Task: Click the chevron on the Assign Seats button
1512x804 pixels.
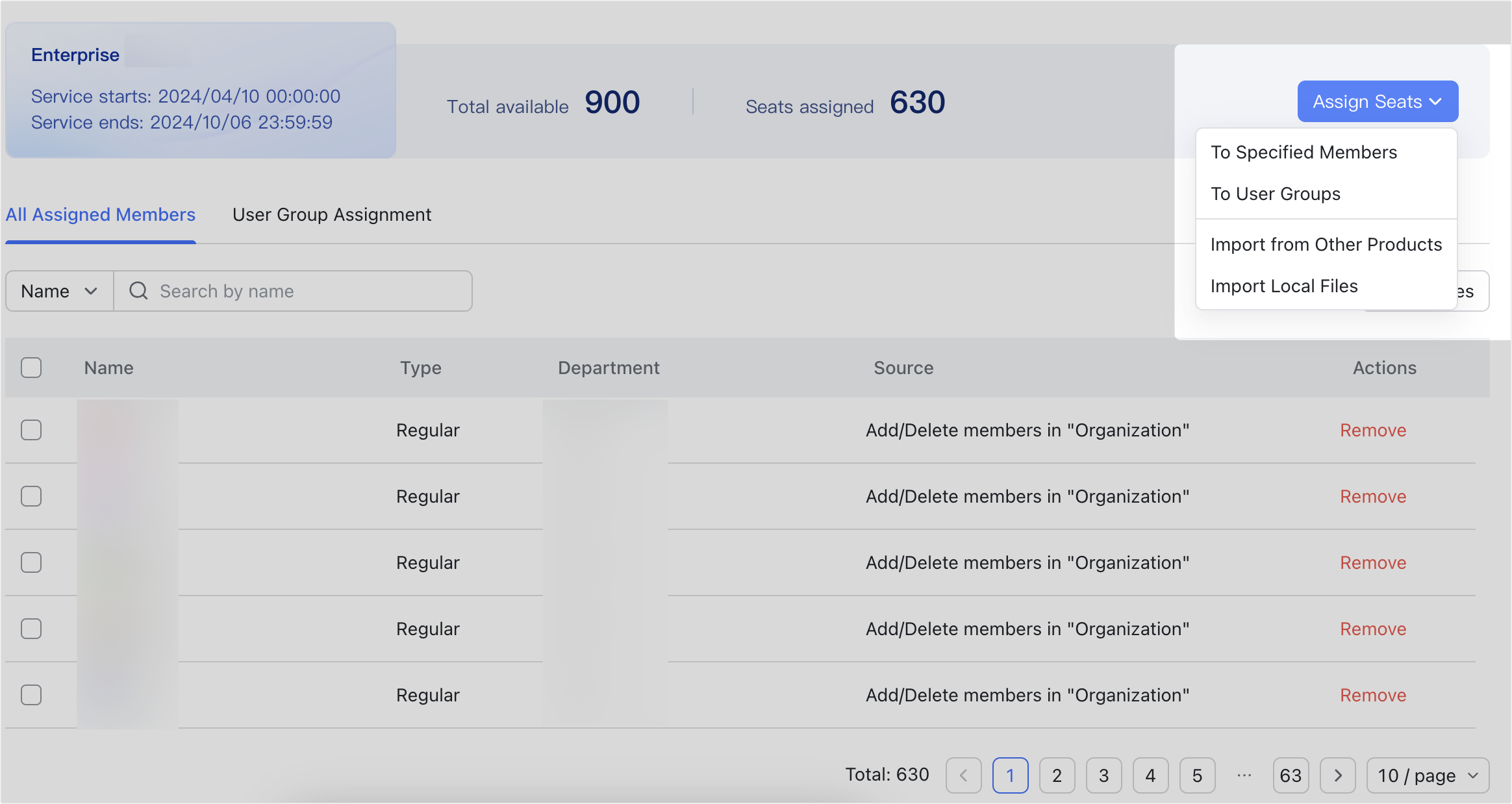Action: 1436,101
